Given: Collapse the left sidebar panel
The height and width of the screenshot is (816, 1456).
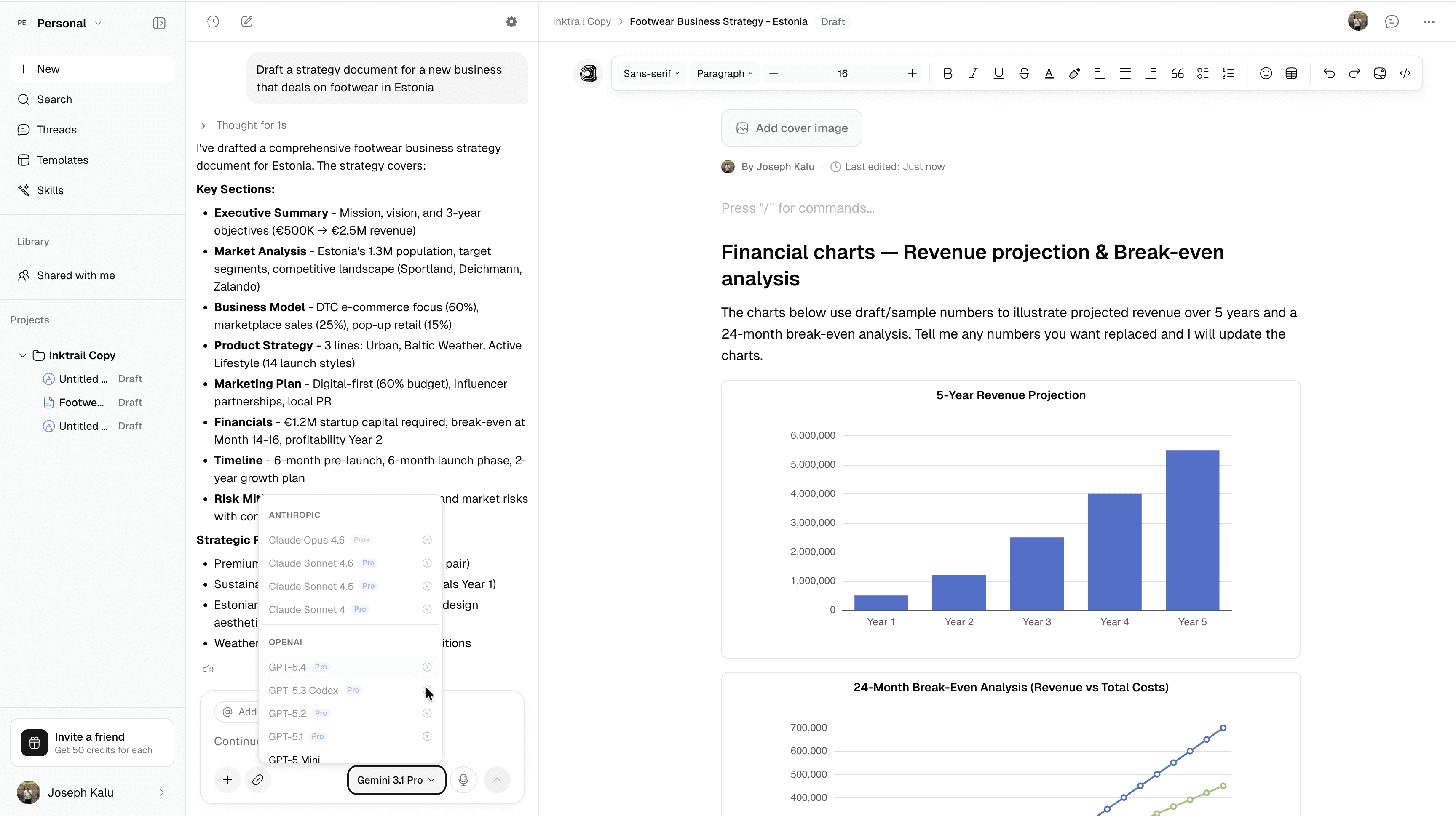Looking at the screenshot, I should click(x=159, y=23).
